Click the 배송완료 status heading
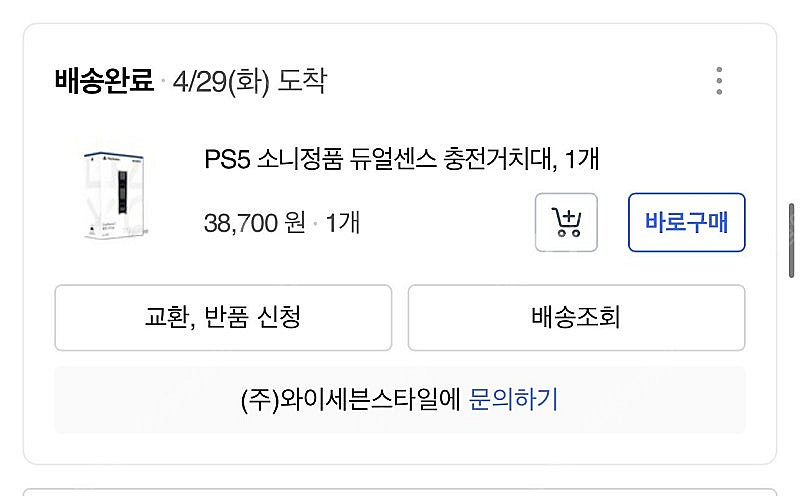800x496 pixels. point(104,81)
